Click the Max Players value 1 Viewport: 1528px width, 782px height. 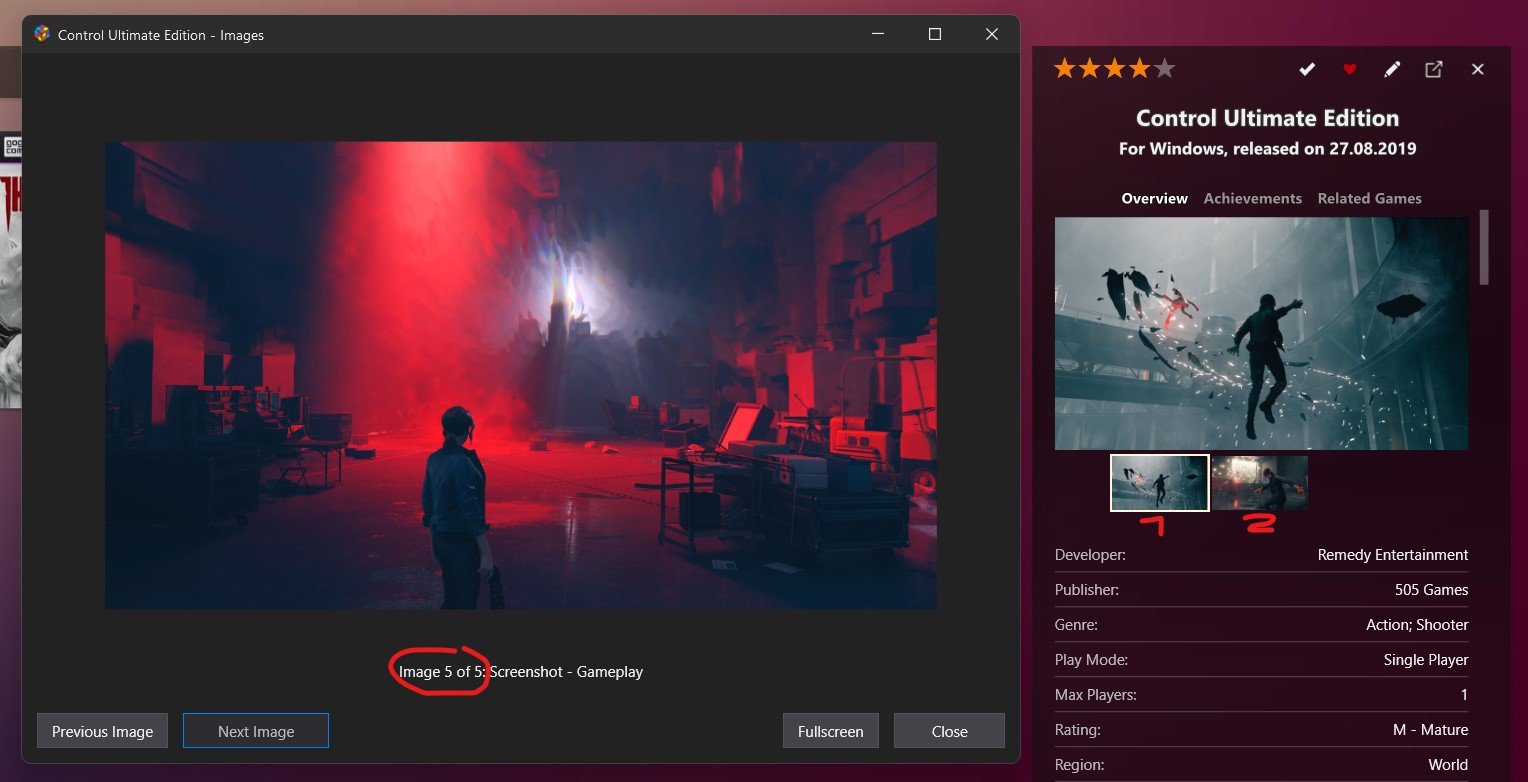1464,695
